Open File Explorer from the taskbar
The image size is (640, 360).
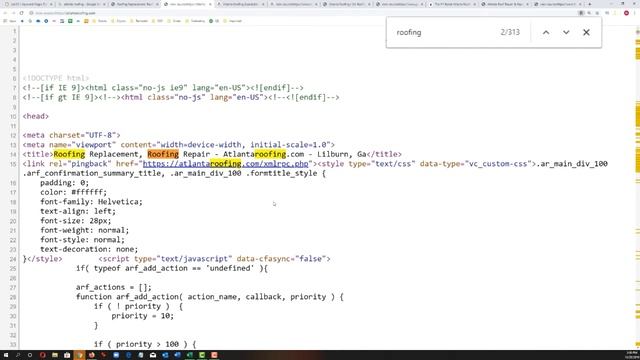click(x=55, y=355)
